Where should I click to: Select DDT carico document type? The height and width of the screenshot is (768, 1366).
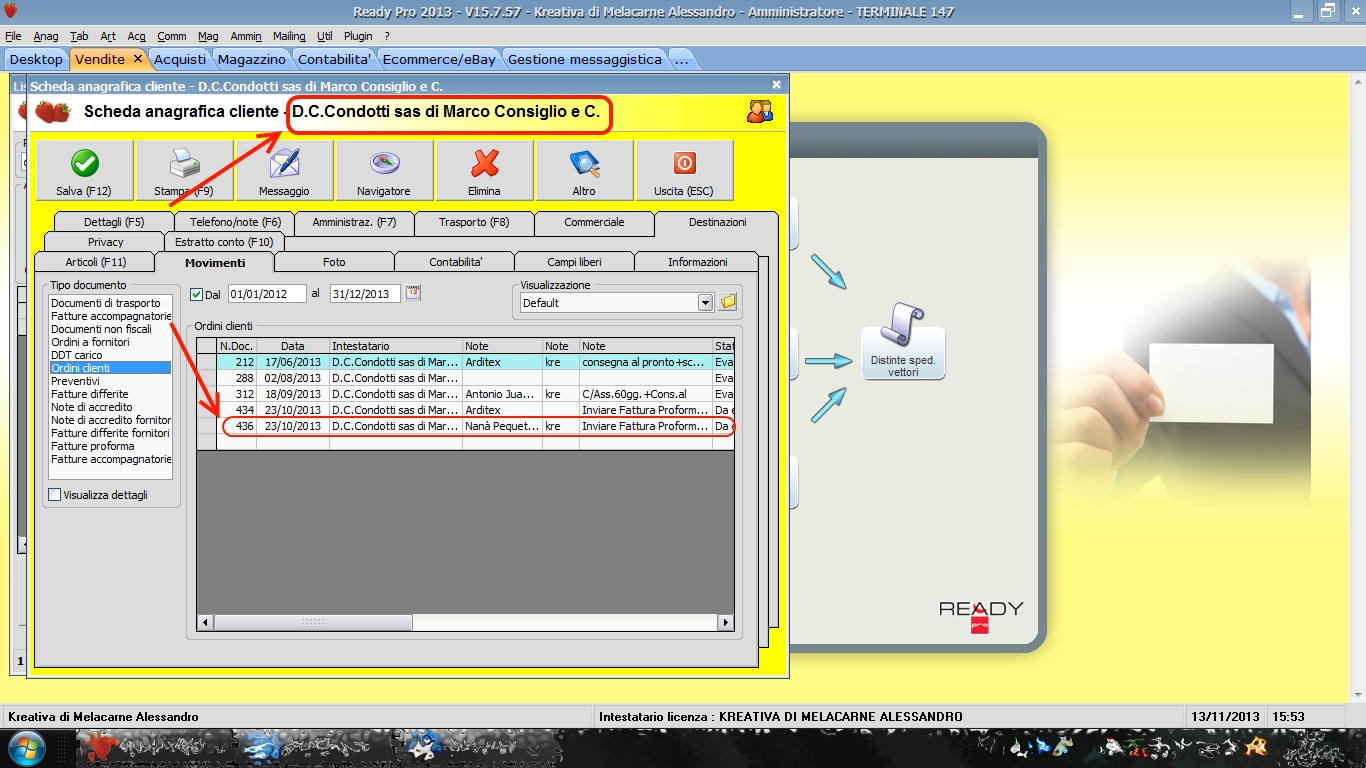[110, 355]
